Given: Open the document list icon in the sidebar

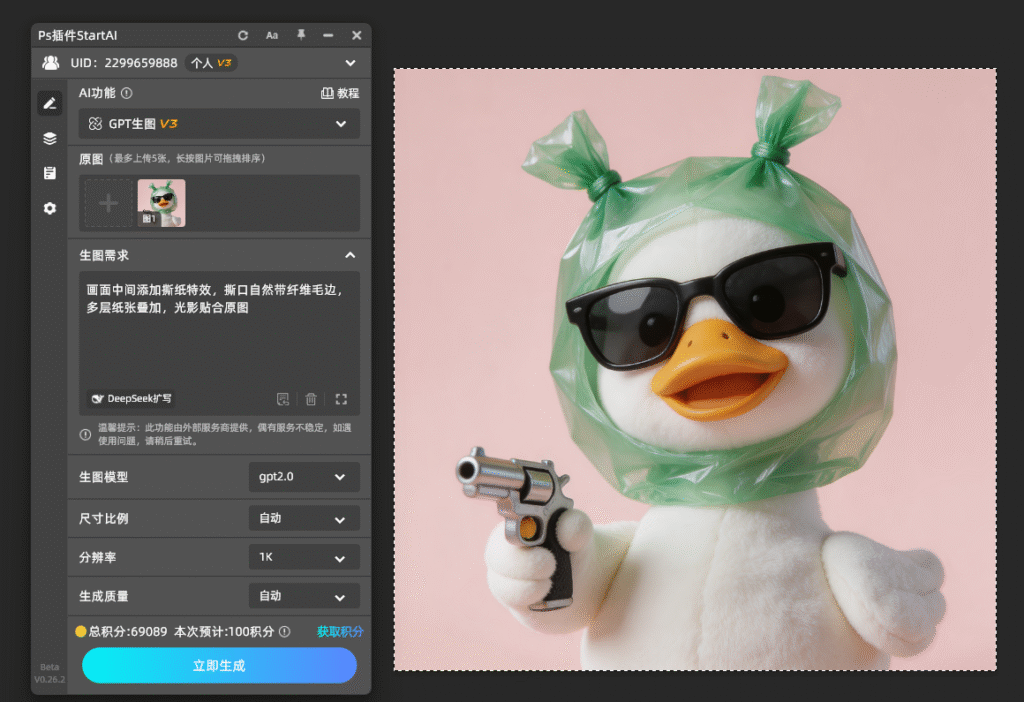Looking at the screenshot, I should click(x=50, y=173).
